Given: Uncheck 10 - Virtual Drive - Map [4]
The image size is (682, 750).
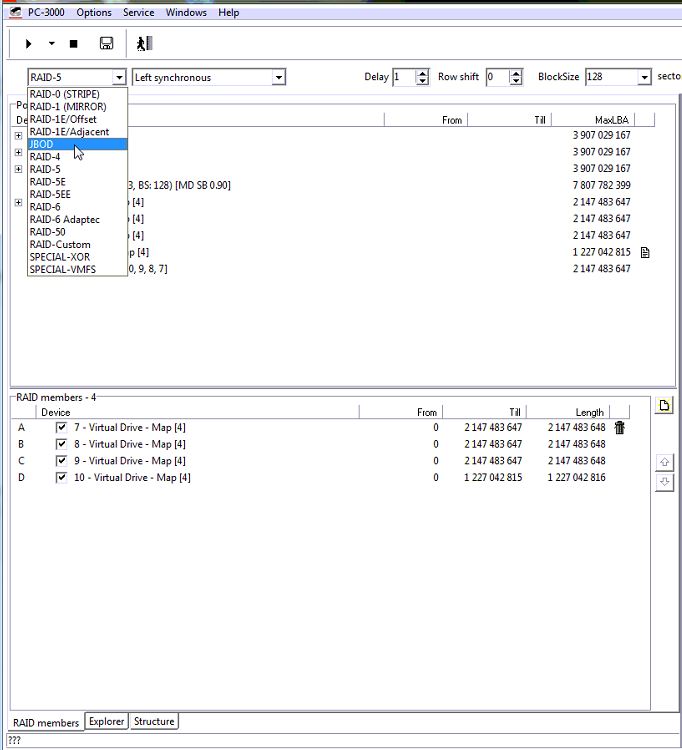Looking at the screenshot, I should click(x=61, y=477).
